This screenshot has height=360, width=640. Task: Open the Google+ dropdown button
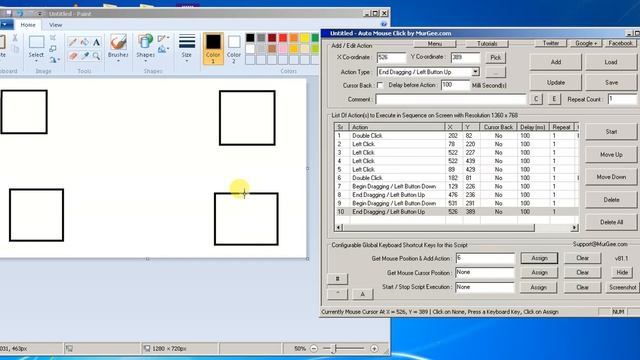586,43
